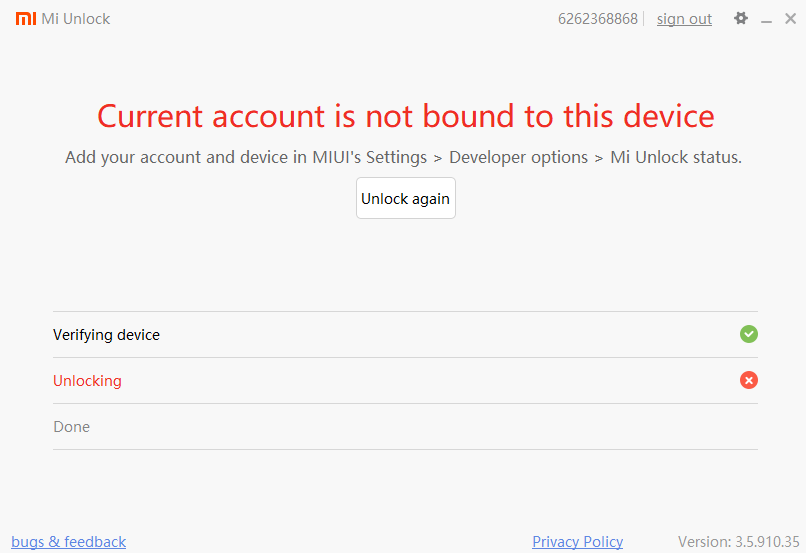
Task: Open the settings gear menu
Action: [x=741, y=18]
